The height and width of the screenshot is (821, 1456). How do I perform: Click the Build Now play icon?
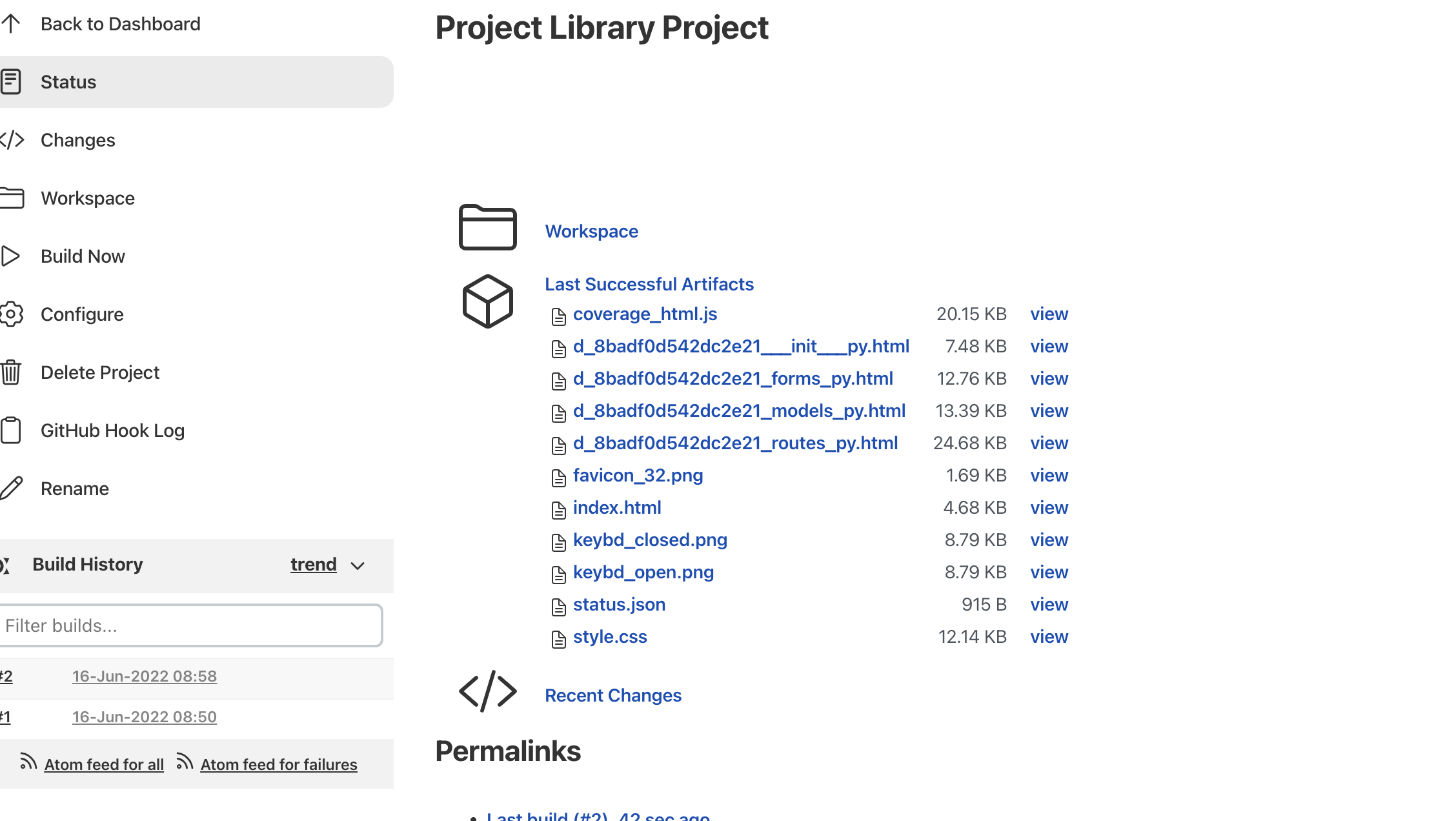click(x=10, y=256)
